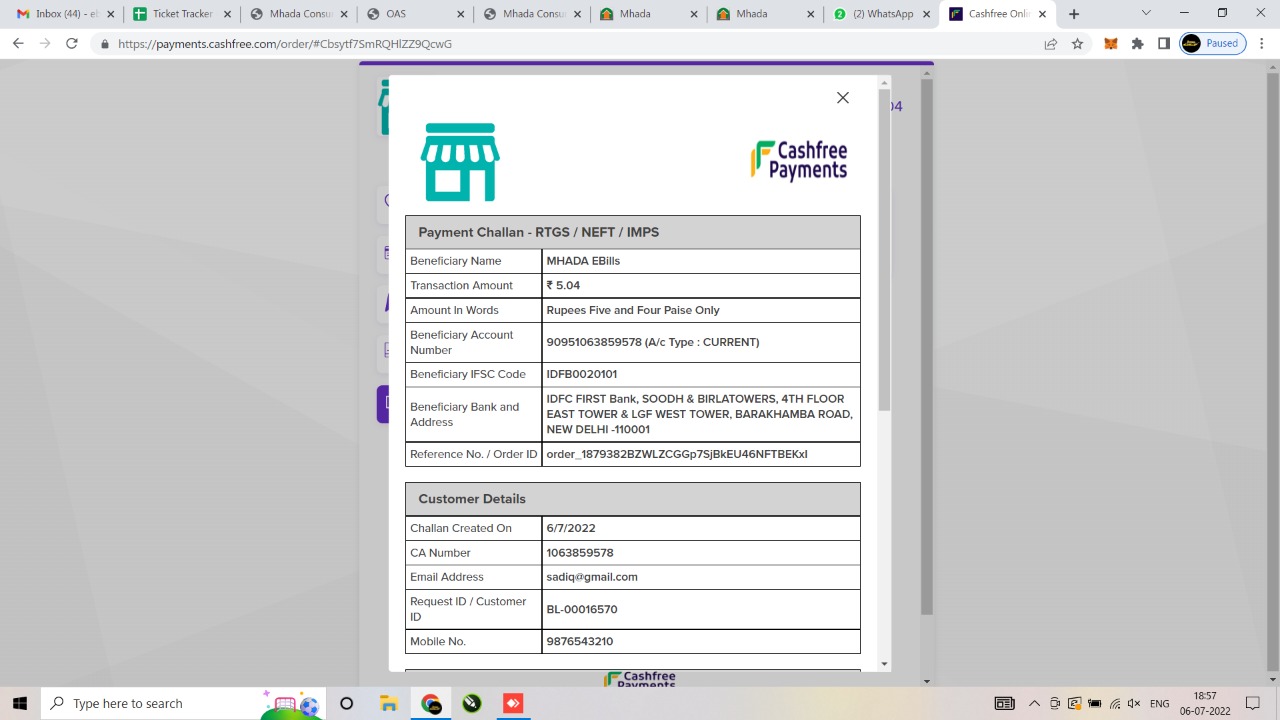
Task: Click the order ID reference value
Action: pos(677,454)
